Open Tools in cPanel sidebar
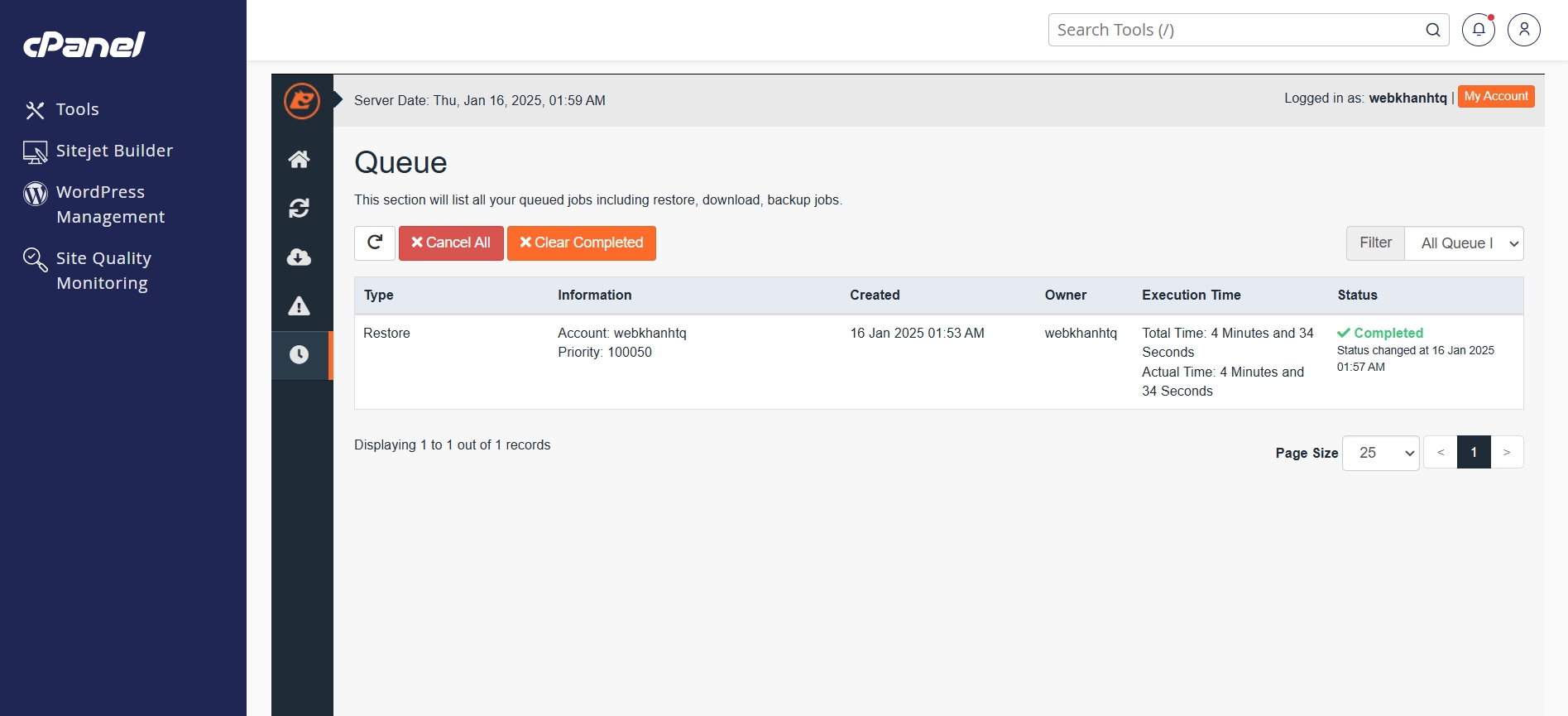The height and width of the screenshot is (716, 1568). [77, 109]
